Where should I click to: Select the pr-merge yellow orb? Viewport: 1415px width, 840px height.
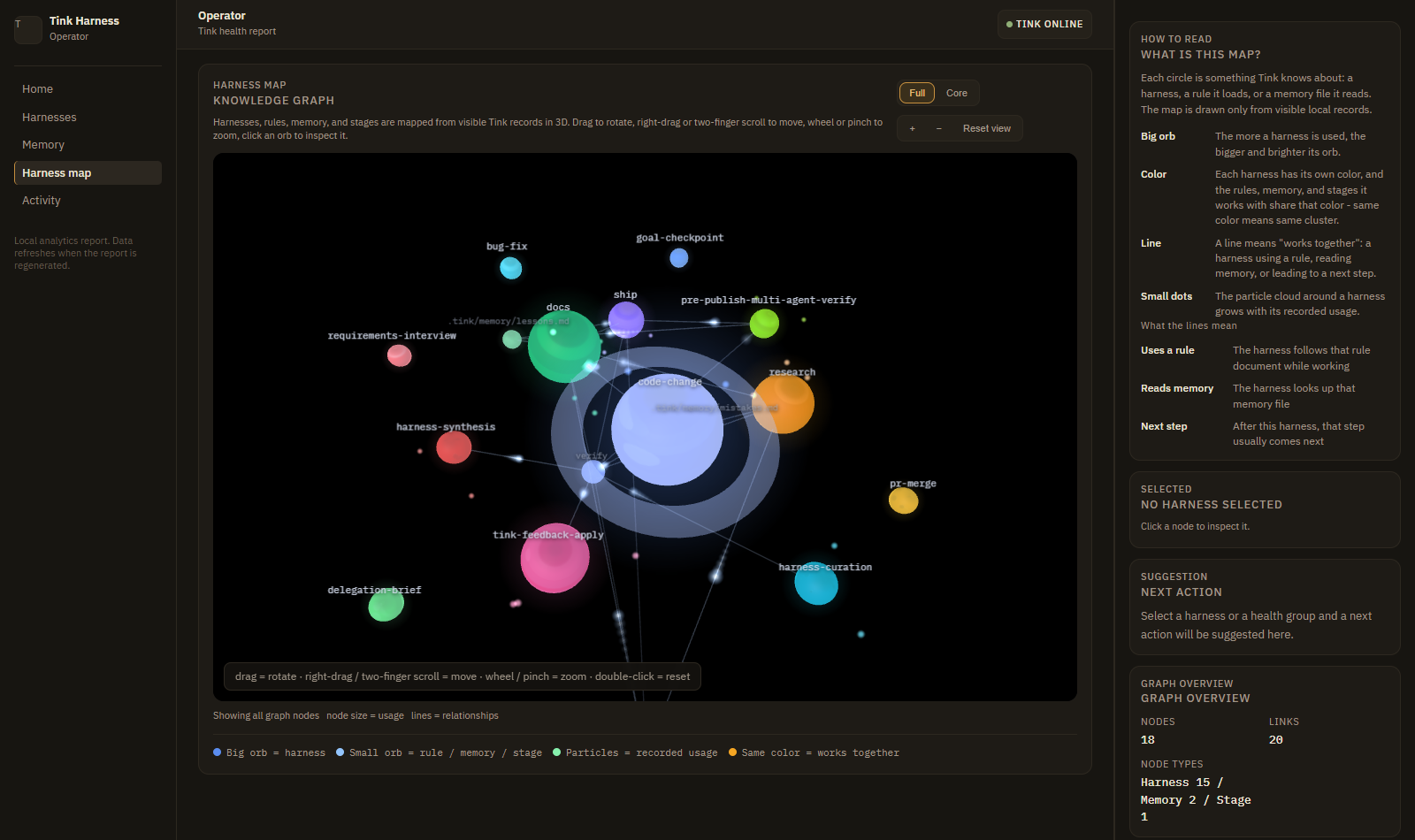click(904, 500)
